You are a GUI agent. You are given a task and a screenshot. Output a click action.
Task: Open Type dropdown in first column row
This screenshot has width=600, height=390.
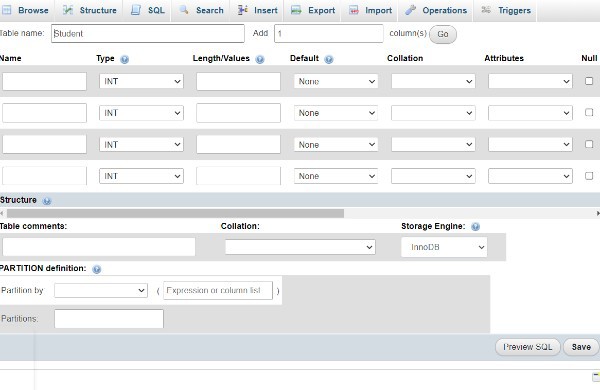pyautogui.click(x=141, y=81)
